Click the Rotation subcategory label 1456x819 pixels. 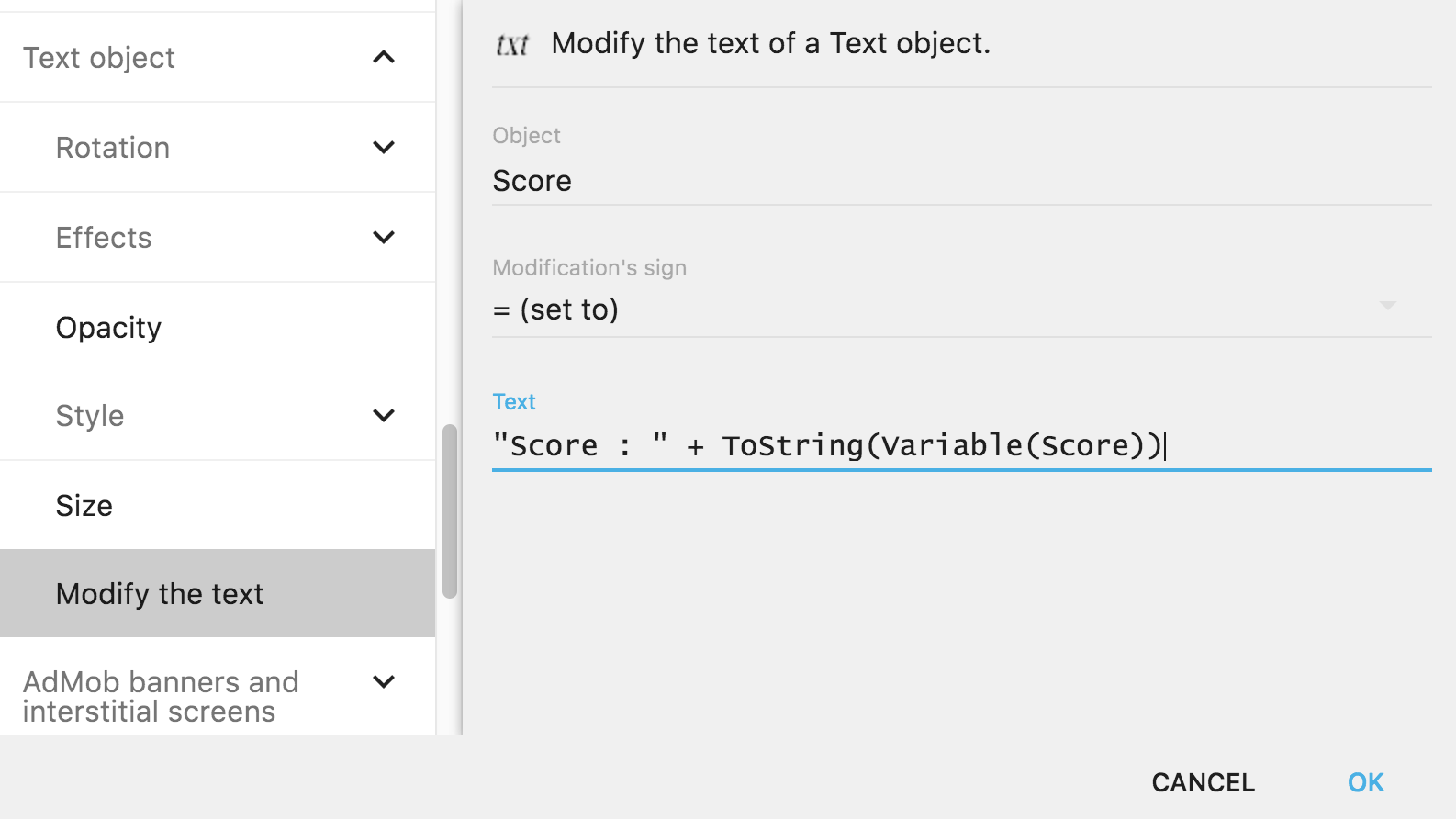point(113,148)
